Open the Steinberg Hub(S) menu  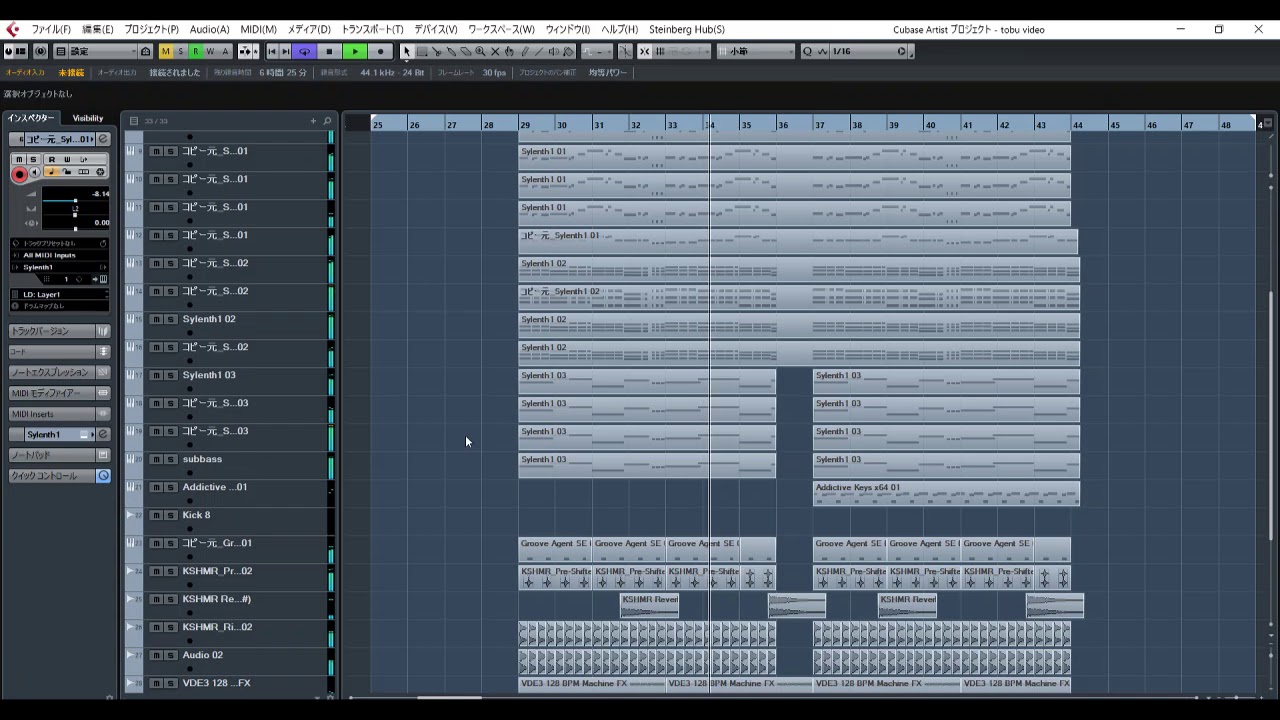tap(687, 29)
